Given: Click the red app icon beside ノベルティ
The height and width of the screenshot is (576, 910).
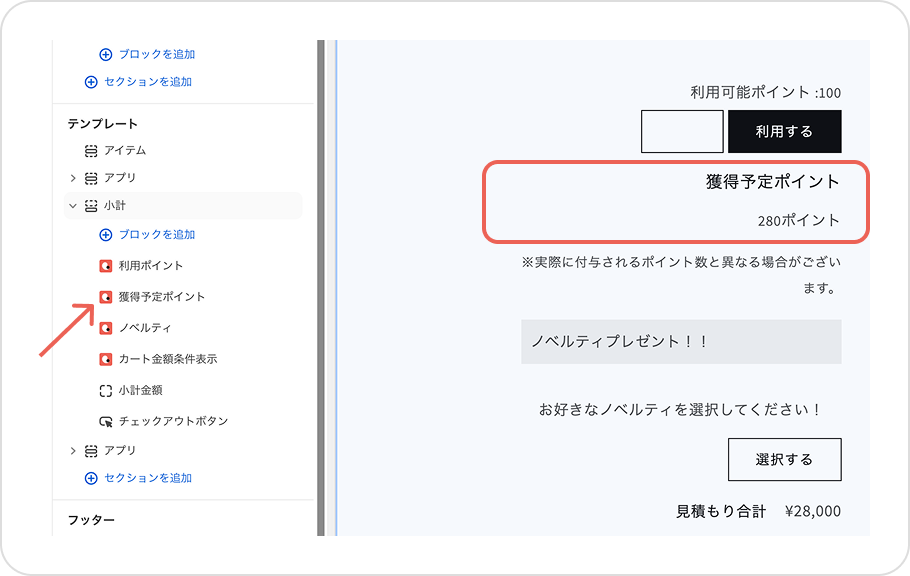Looking at the screenshot, I should (x=106, y=328).
